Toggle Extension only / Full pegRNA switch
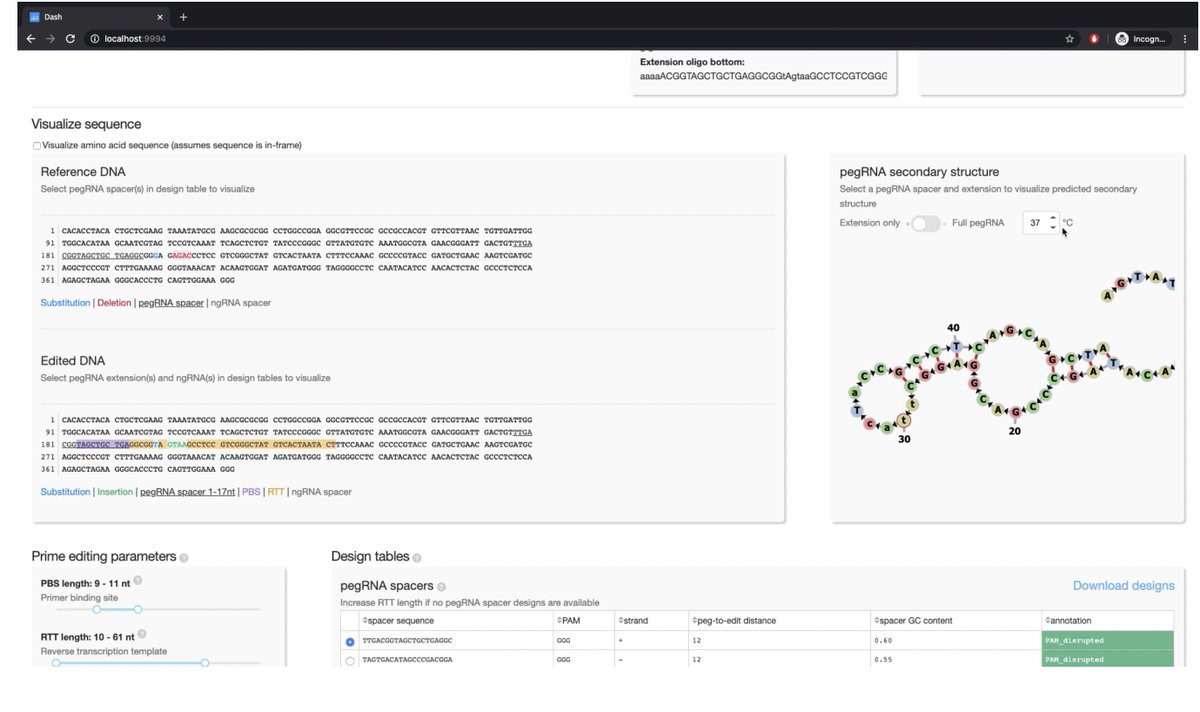Image resolution: width=1200 pixels, height=712 pixels. (x=926, y=223)
